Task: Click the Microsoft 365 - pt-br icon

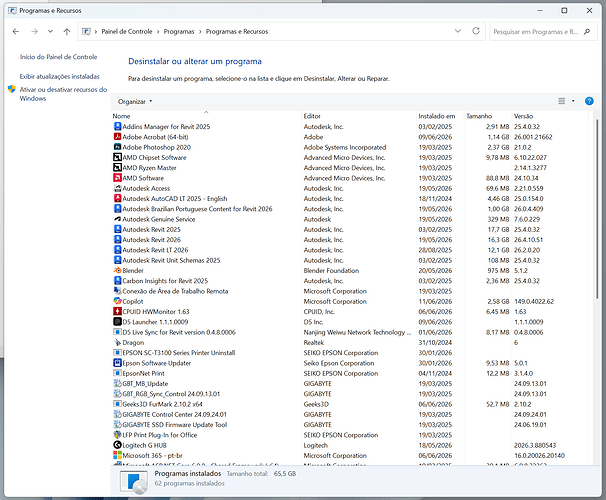Action: coord(117,456)
